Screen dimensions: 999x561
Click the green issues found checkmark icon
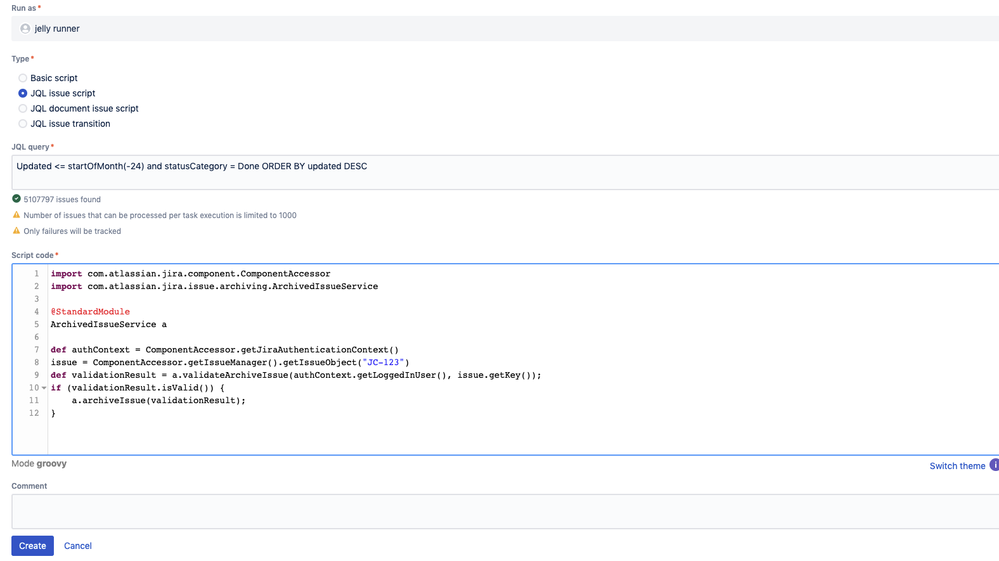click(x=17, y=199)
